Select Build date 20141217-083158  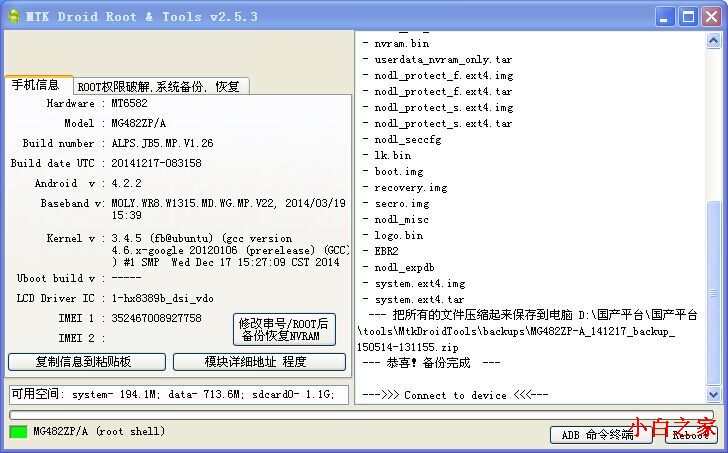click(x=156, y=163)
